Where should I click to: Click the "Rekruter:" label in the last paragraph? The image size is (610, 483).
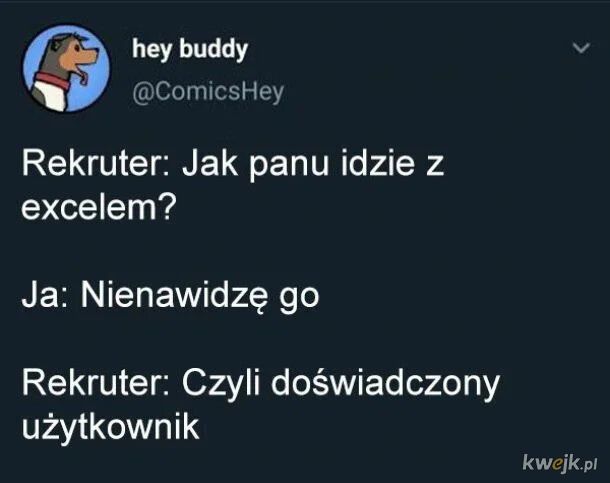96,382
